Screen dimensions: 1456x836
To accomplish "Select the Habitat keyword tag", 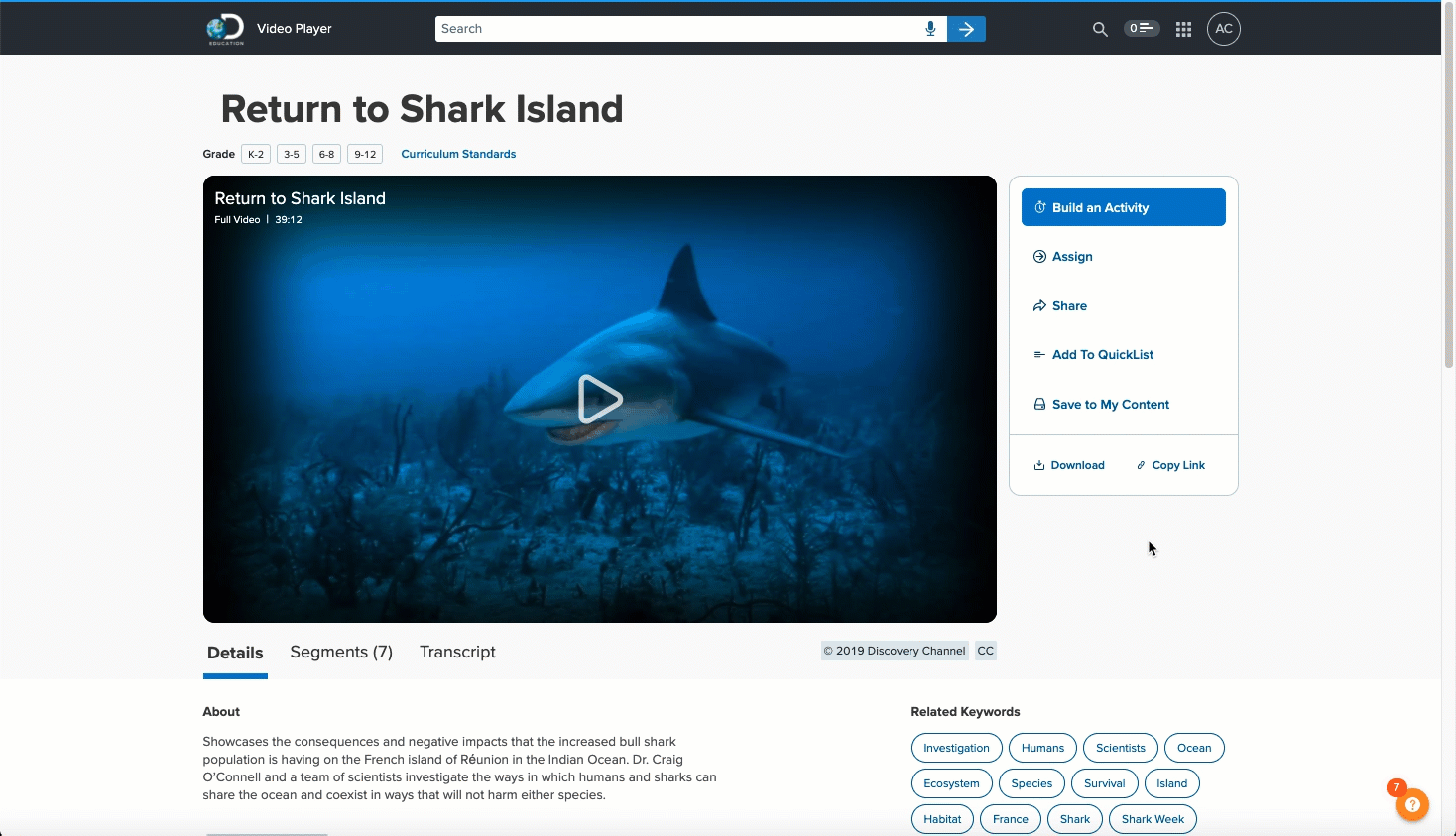I will [x=942, y=819].
